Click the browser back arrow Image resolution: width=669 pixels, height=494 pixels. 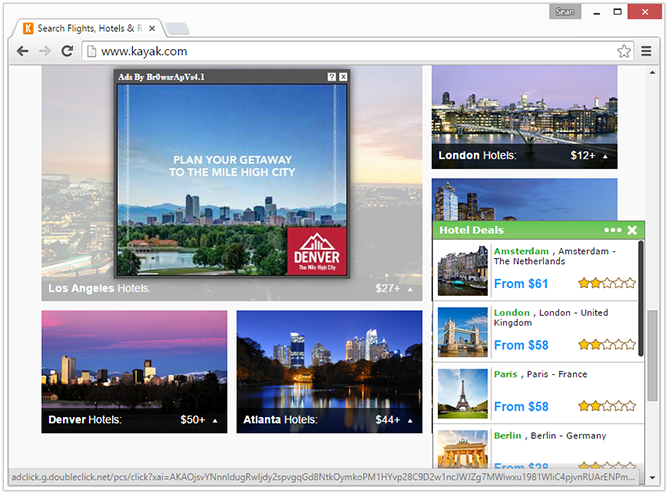(x=21, y=51)
